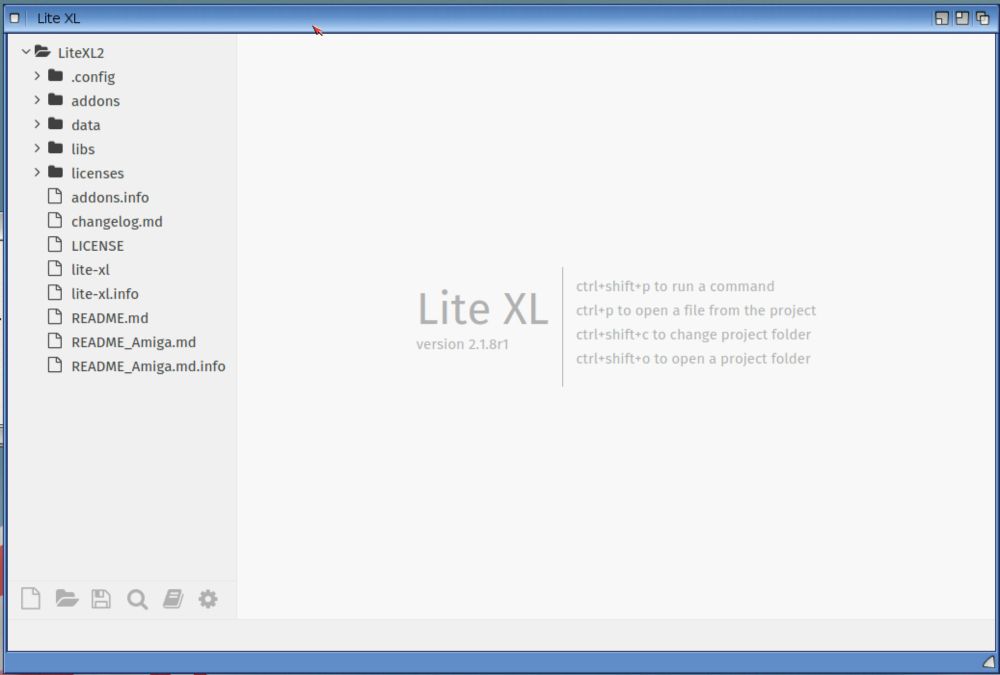Open file using the open-folder toolbar icon
Viewport: 1000px width, 675px height.
click(x=66, y=598)
